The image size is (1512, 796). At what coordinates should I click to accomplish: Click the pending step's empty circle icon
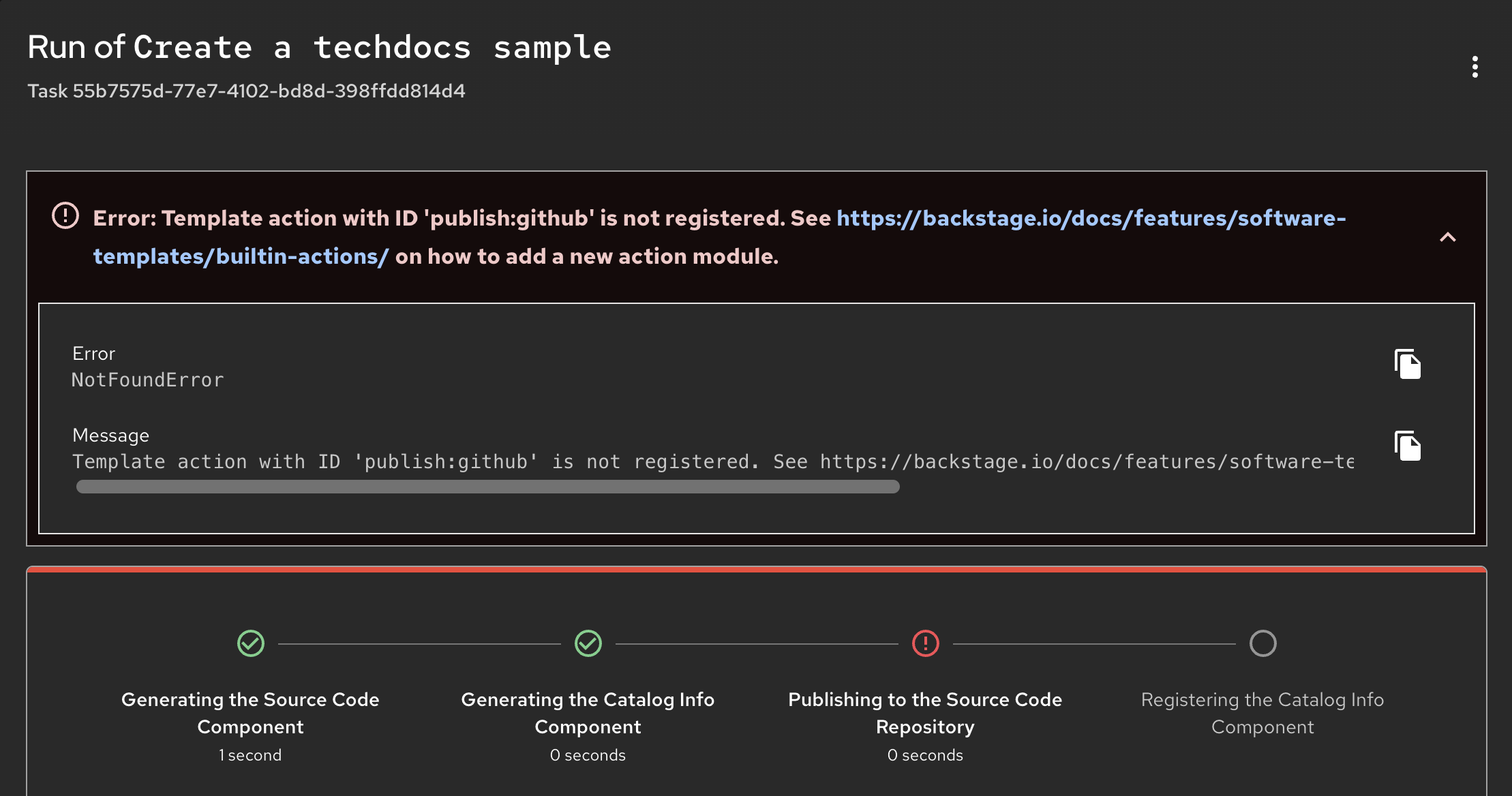[x=1262, y=643]
